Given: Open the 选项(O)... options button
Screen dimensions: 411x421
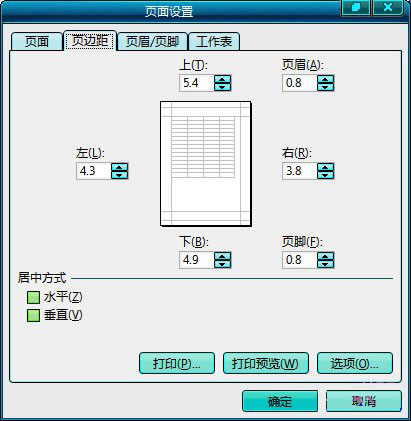Looking at the screenshot, I should point(355,363).
